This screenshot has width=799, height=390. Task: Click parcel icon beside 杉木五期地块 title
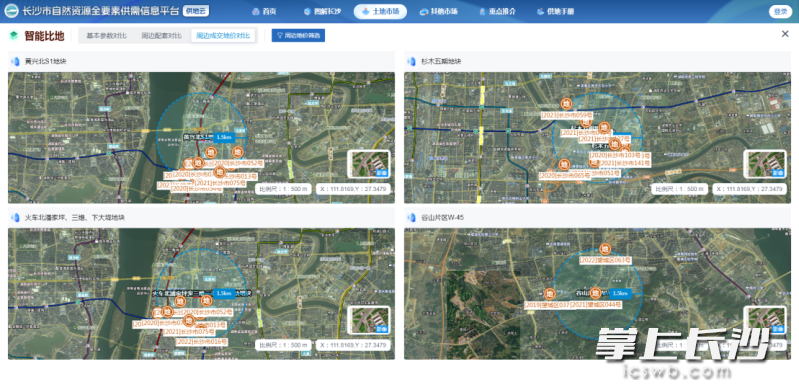pos(412,62)
